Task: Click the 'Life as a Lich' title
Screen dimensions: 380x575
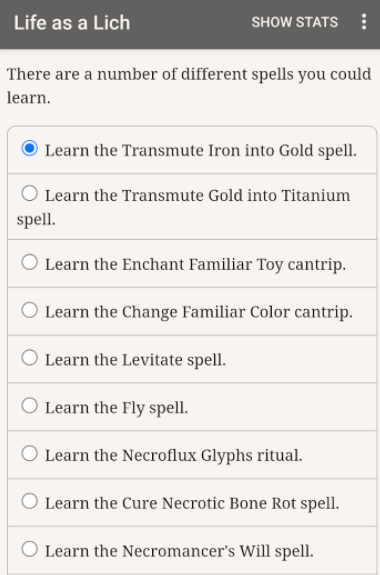Action: (72, 23)
